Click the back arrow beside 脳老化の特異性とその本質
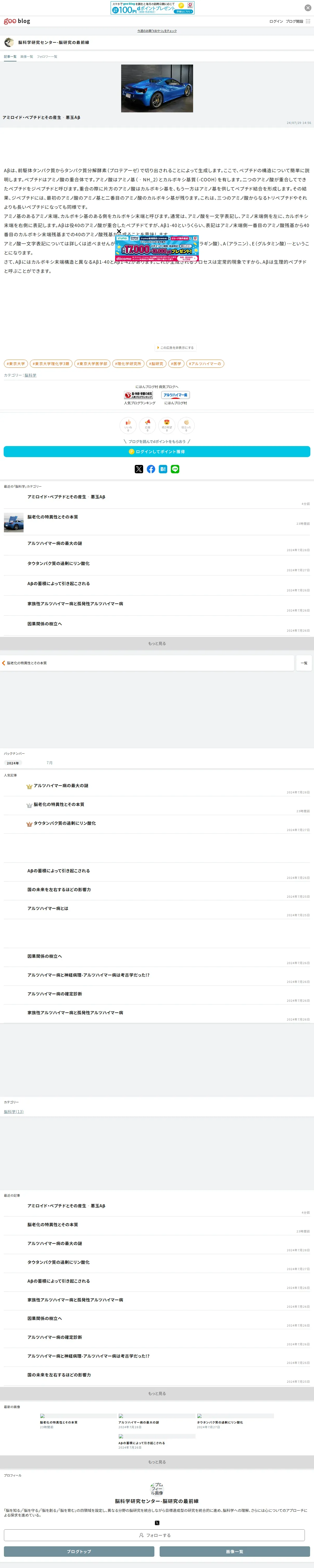 click(4, 663)
